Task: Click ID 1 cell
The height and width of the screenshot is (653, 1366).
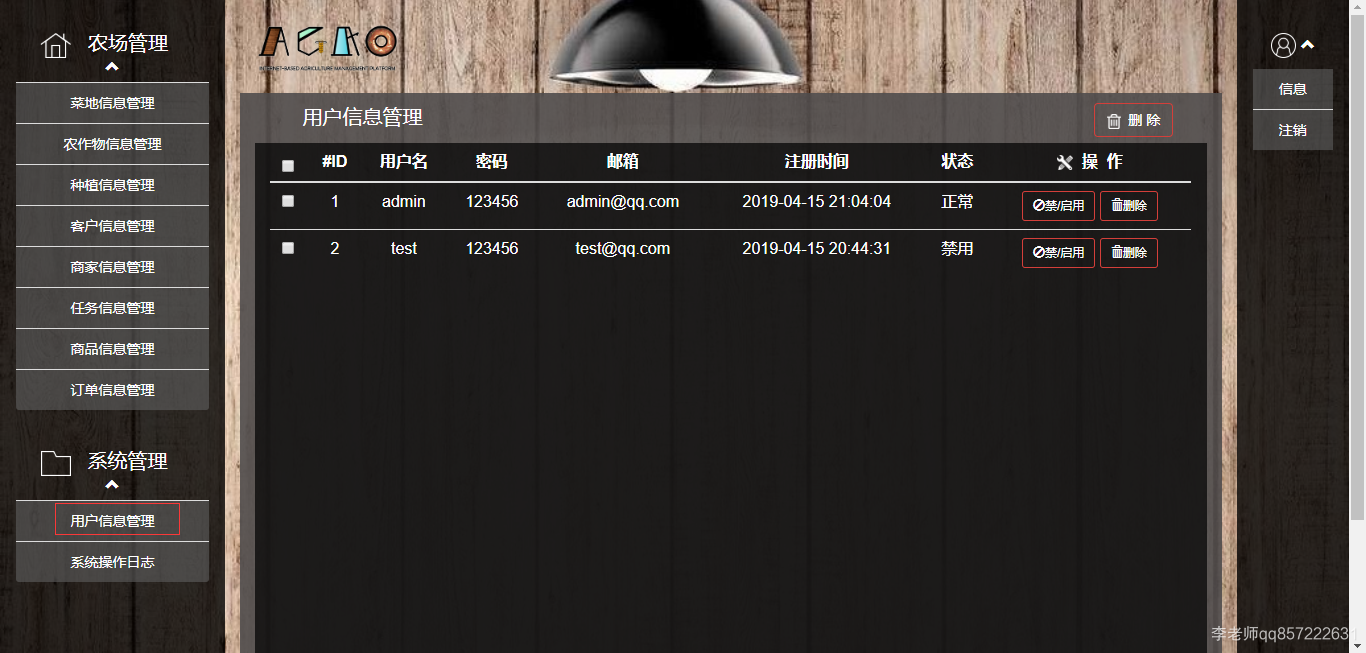Action: point(335,201)
